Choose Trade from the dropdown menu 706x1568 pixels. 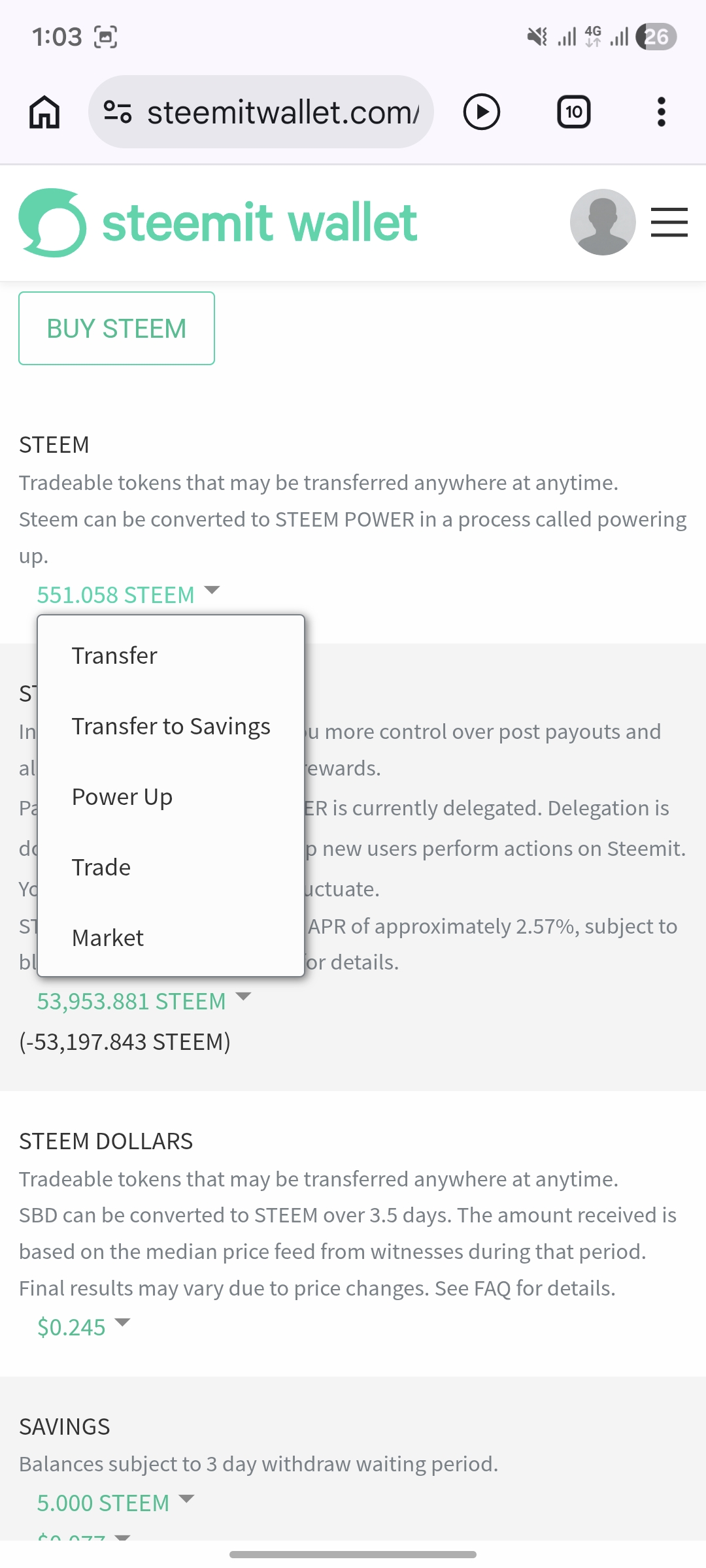pos(101,867)
